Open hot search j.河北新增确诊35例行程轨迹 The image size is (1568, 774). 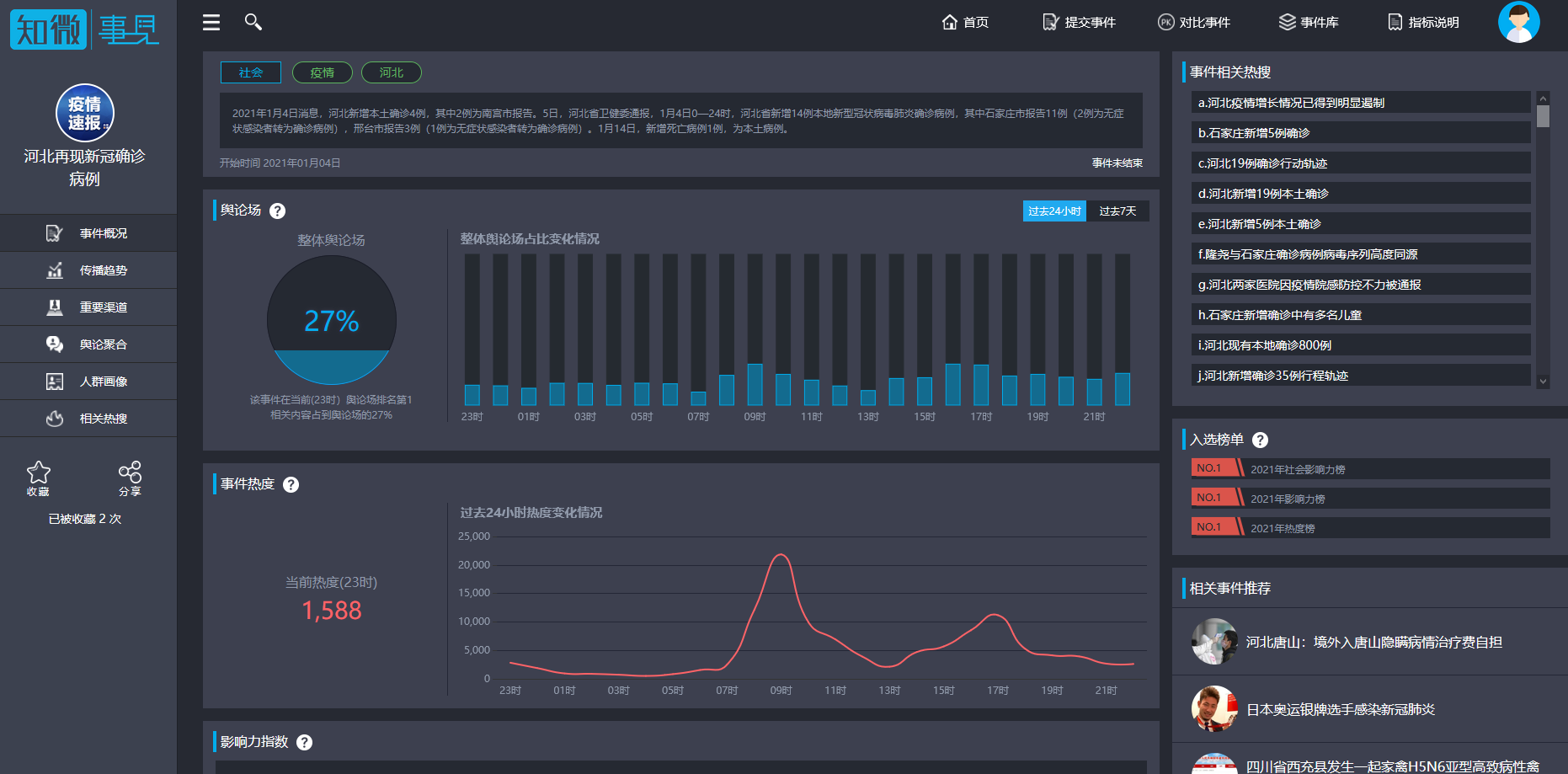(x=1361, y=376)
